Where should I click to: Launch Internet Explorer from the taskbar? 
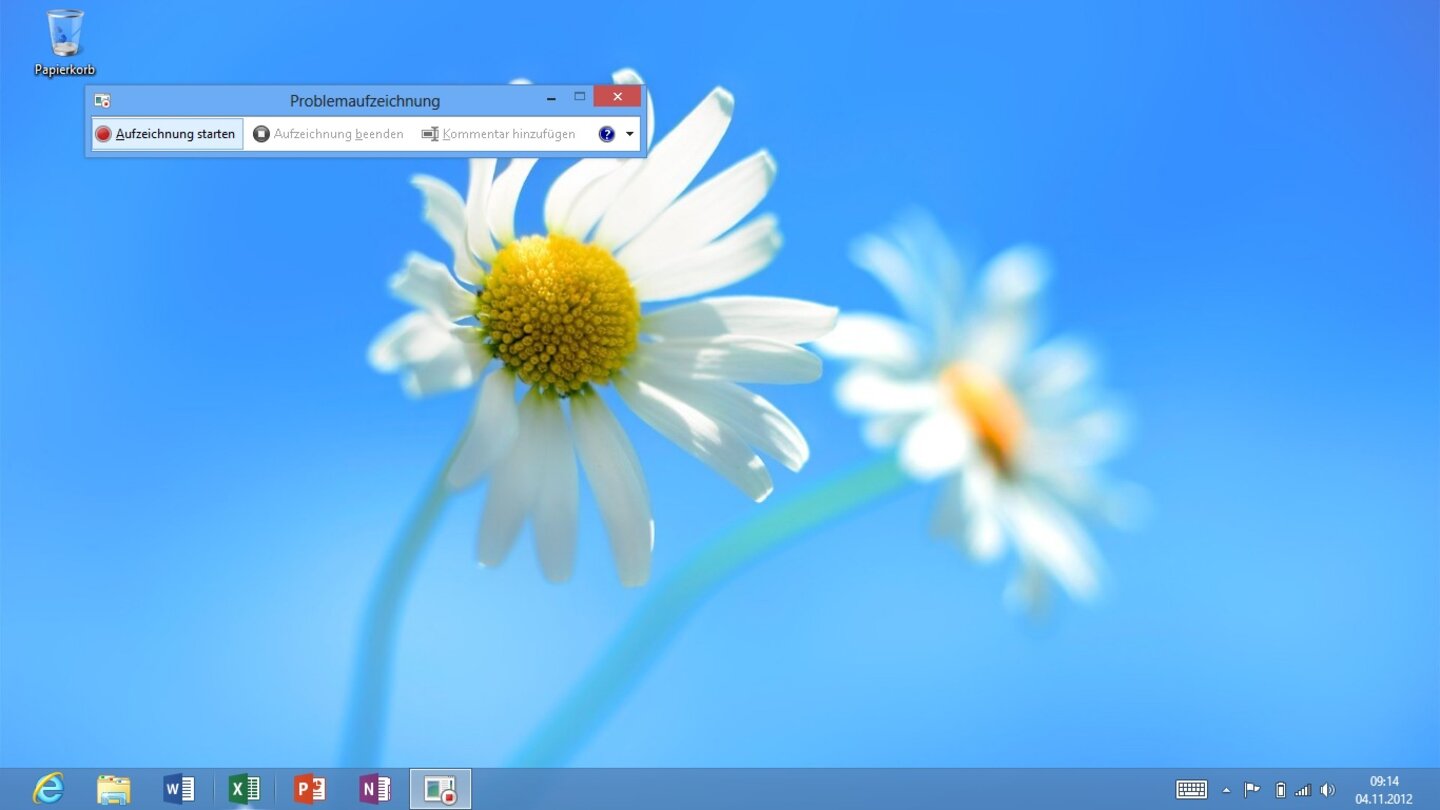point(48,789)
